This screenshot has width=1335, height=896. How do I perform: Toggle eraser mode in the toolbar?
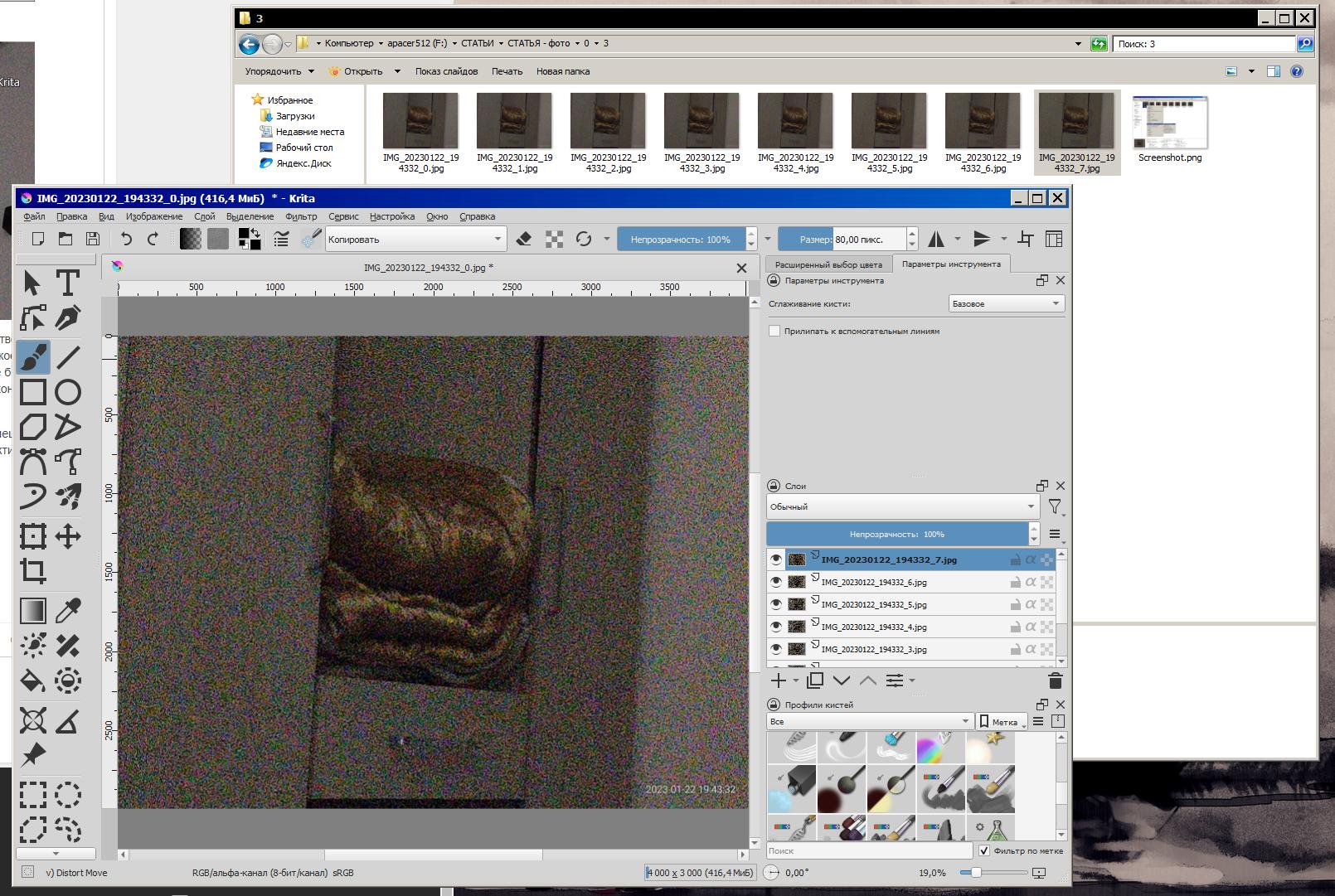pyautogui.click(x=523, y=240)
